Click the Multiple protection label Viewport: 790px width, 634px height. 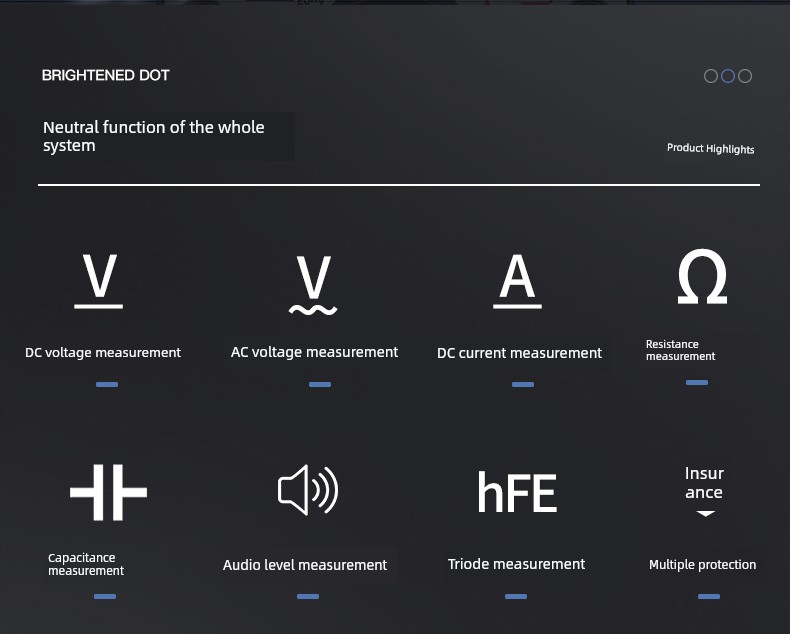702,564
